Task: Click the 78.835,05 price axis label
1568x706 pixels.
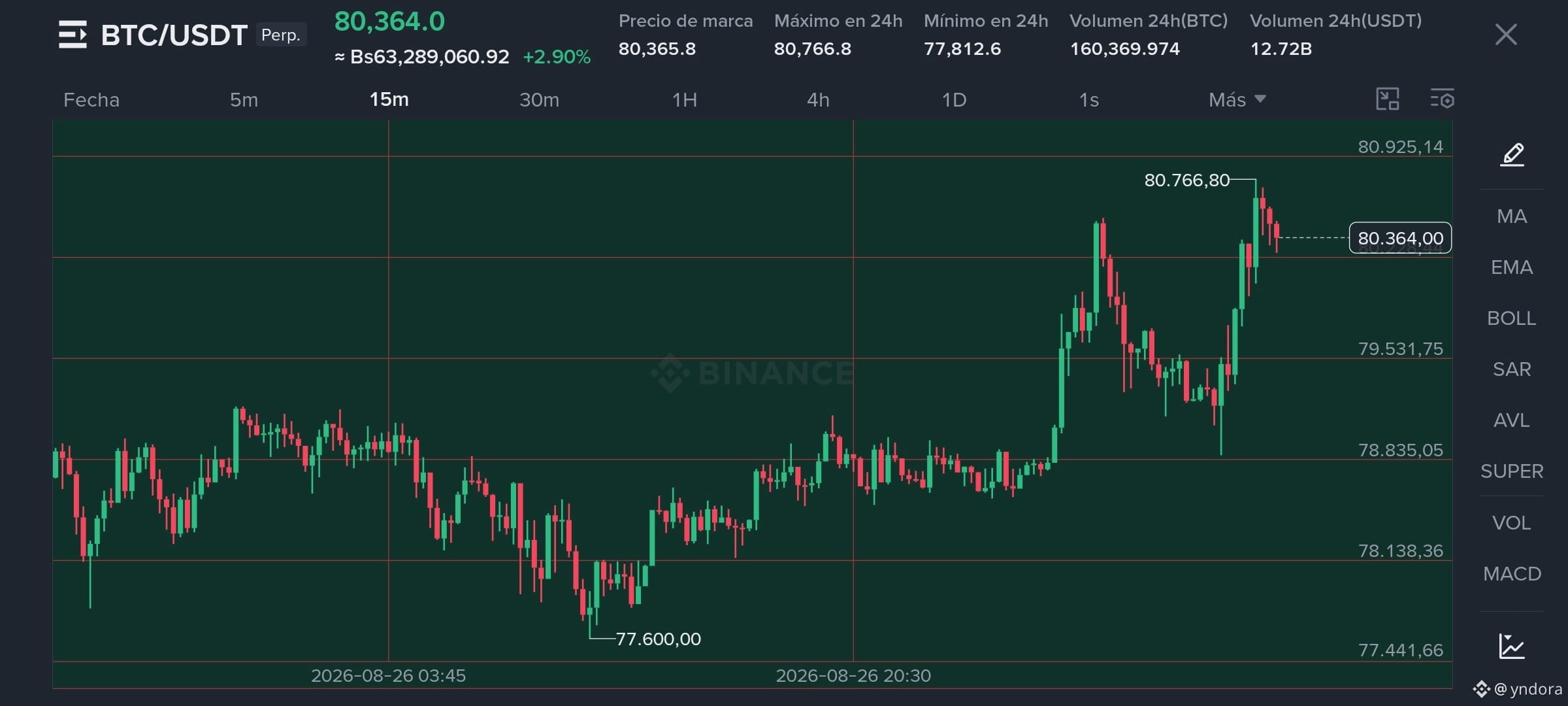Action: coord(1400,450)
